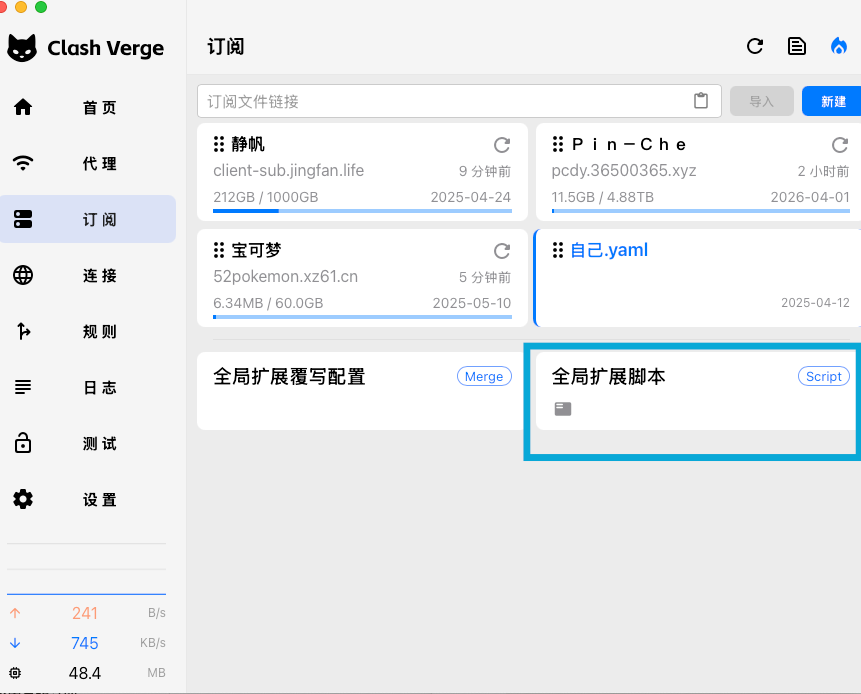
Task: Select the 订阅 profiles page
Action: pyautogui.click(x=88, y=219)
